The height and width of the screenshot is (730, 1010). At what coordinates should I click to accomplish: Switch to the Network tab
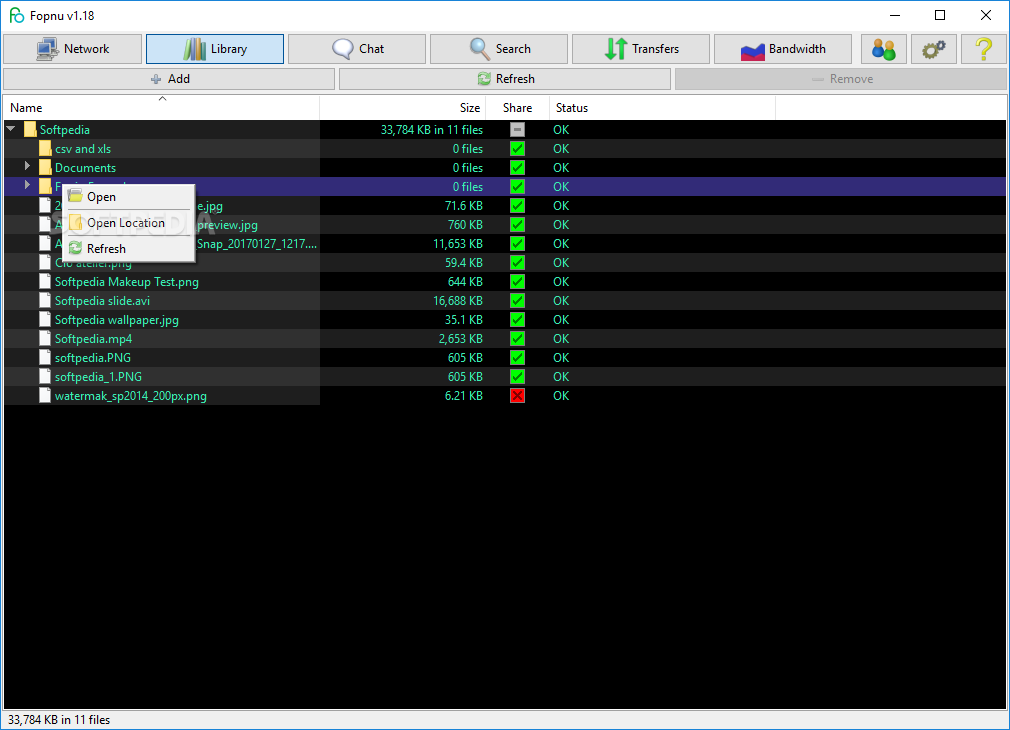click(73, 49)
